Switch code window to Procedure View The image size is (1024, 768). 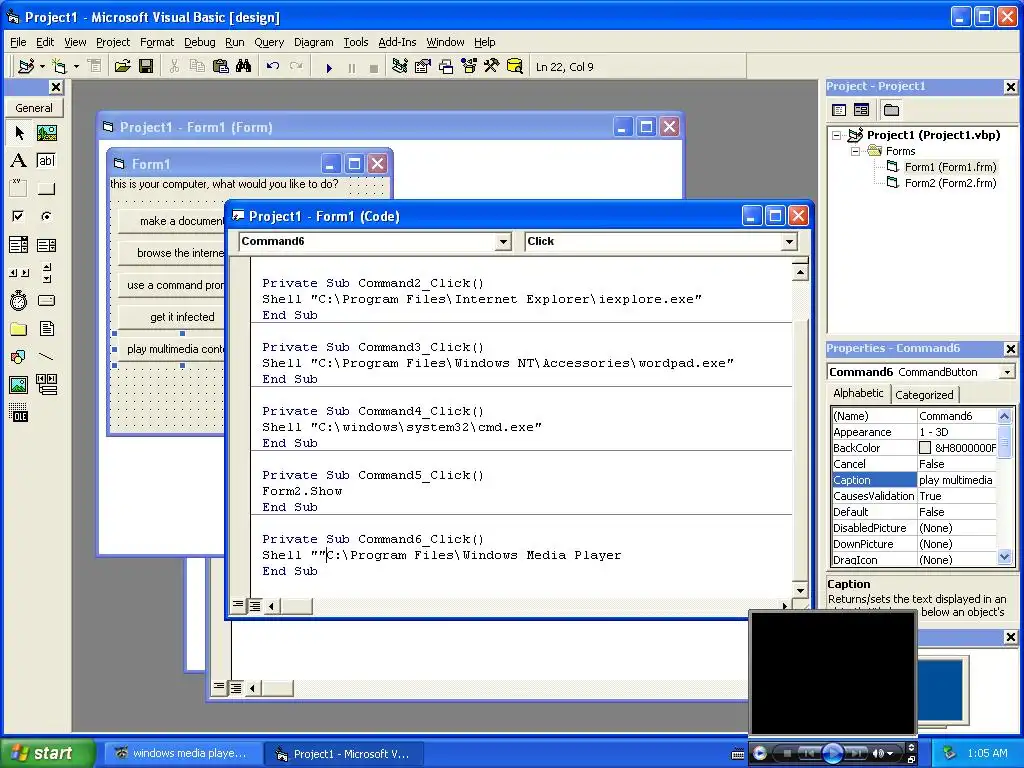coord(238,605)
